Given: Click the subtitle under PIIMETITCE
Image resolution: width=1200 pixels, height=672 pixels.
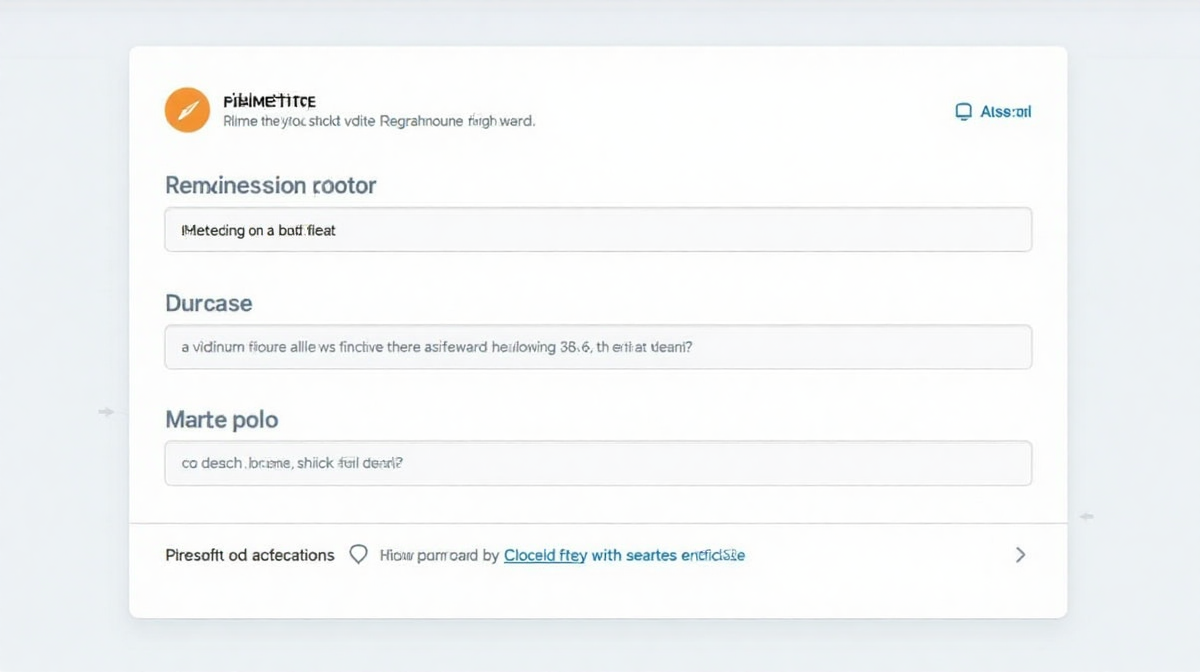Looking at the screenshot, I should coord(378,121).
